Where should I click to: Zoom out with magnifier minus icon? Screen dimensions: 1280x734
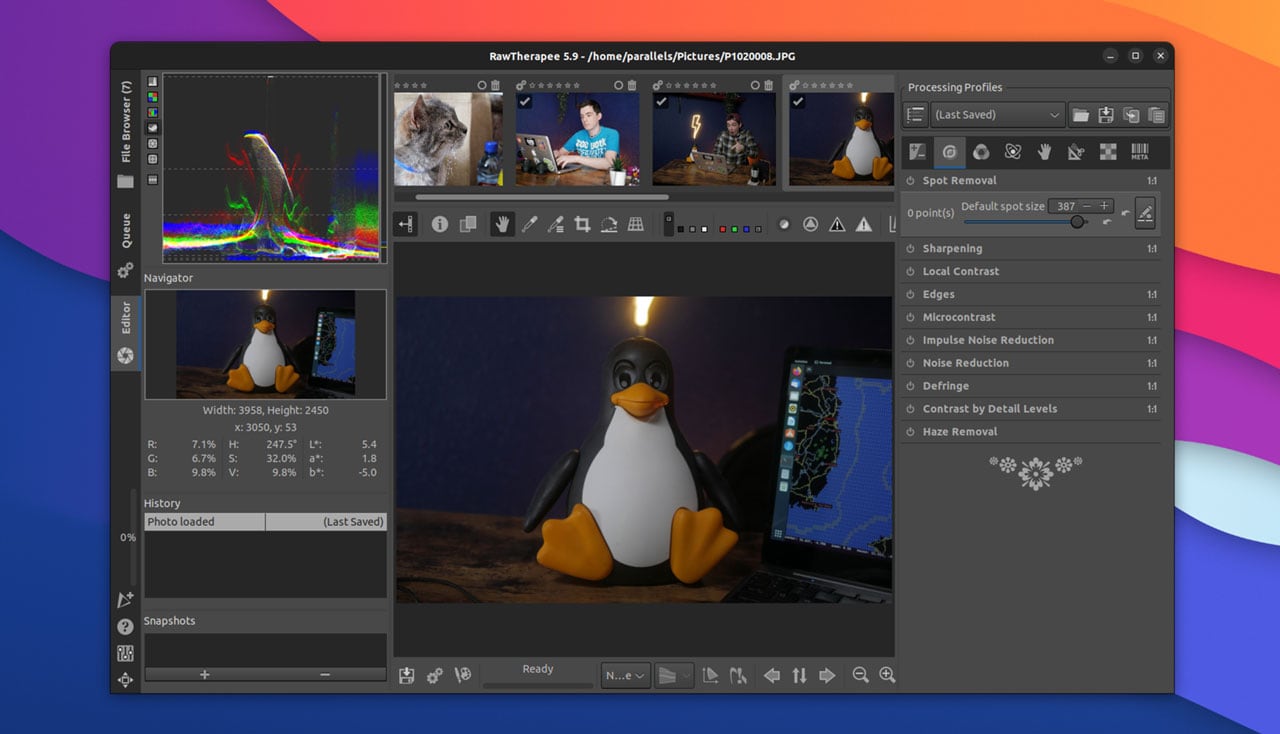[x=860, y=676]
